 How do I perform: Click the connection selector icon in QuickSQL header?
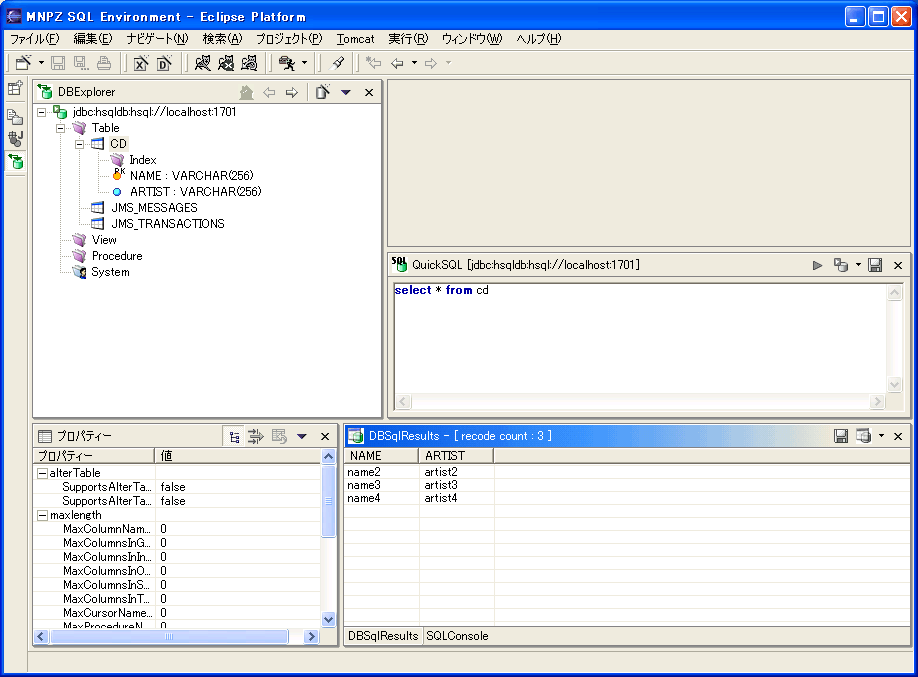(841, 265)
